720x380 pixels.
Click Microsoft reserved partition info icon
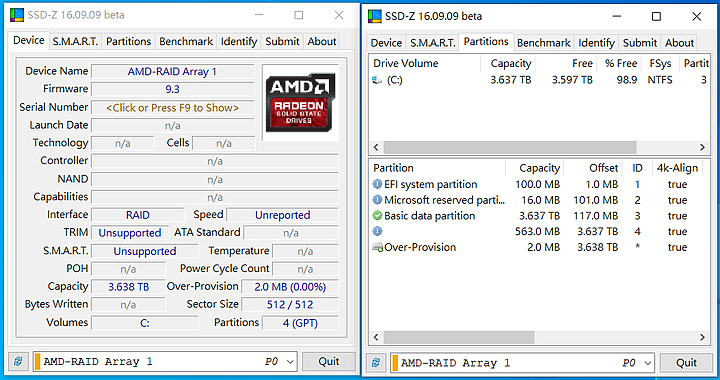(x=377, y=200)
